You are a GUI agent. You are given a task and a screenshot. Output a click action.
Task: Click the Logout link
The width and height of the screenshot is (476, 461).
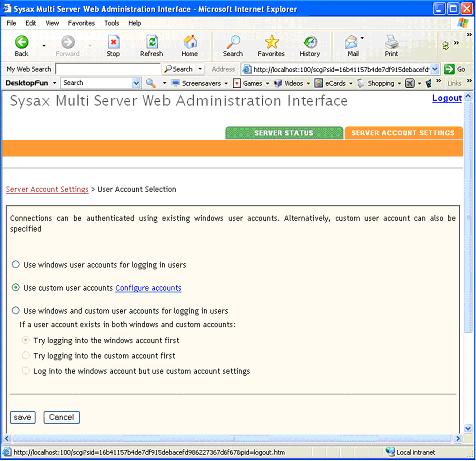(x=447, y=98)
